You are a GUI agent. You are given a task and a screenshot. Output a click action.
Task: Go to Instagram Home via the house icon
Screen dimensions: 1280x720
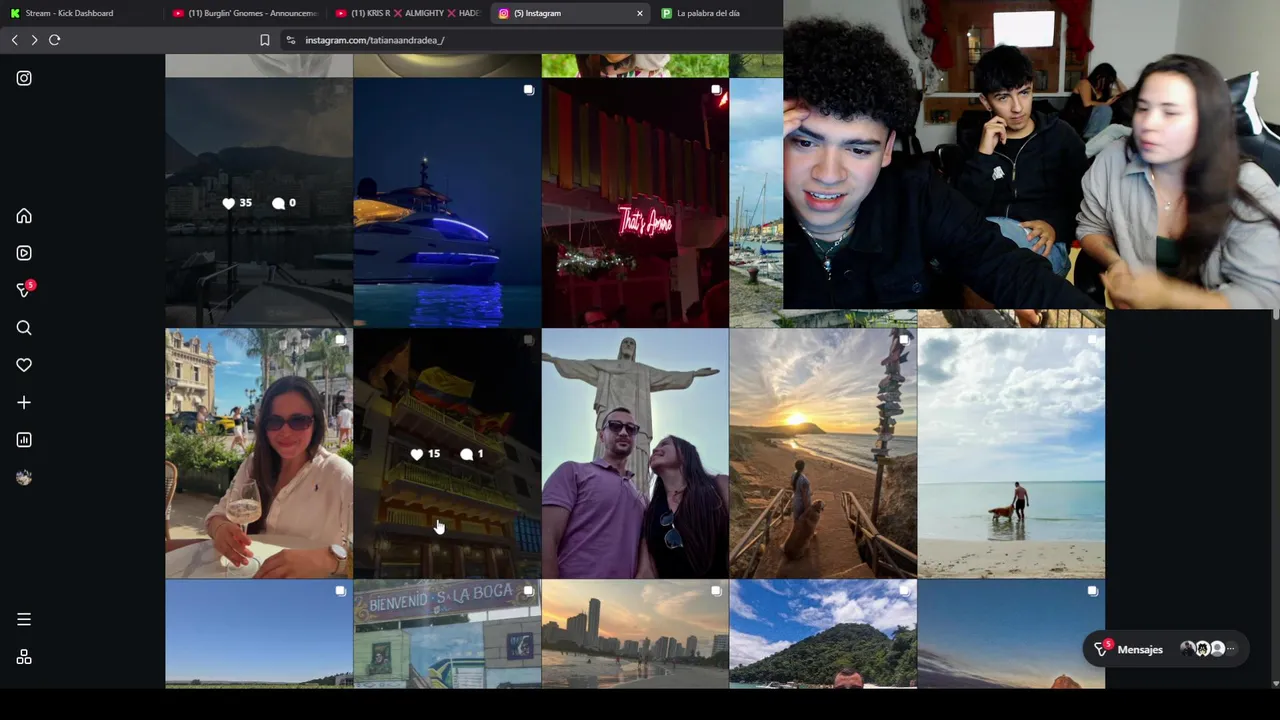(24, 216)
